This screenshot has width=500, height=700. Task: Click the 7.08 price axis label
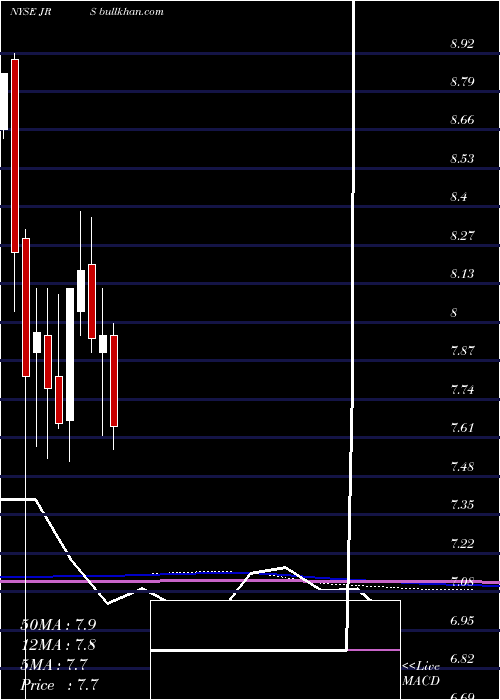point(462,582)
